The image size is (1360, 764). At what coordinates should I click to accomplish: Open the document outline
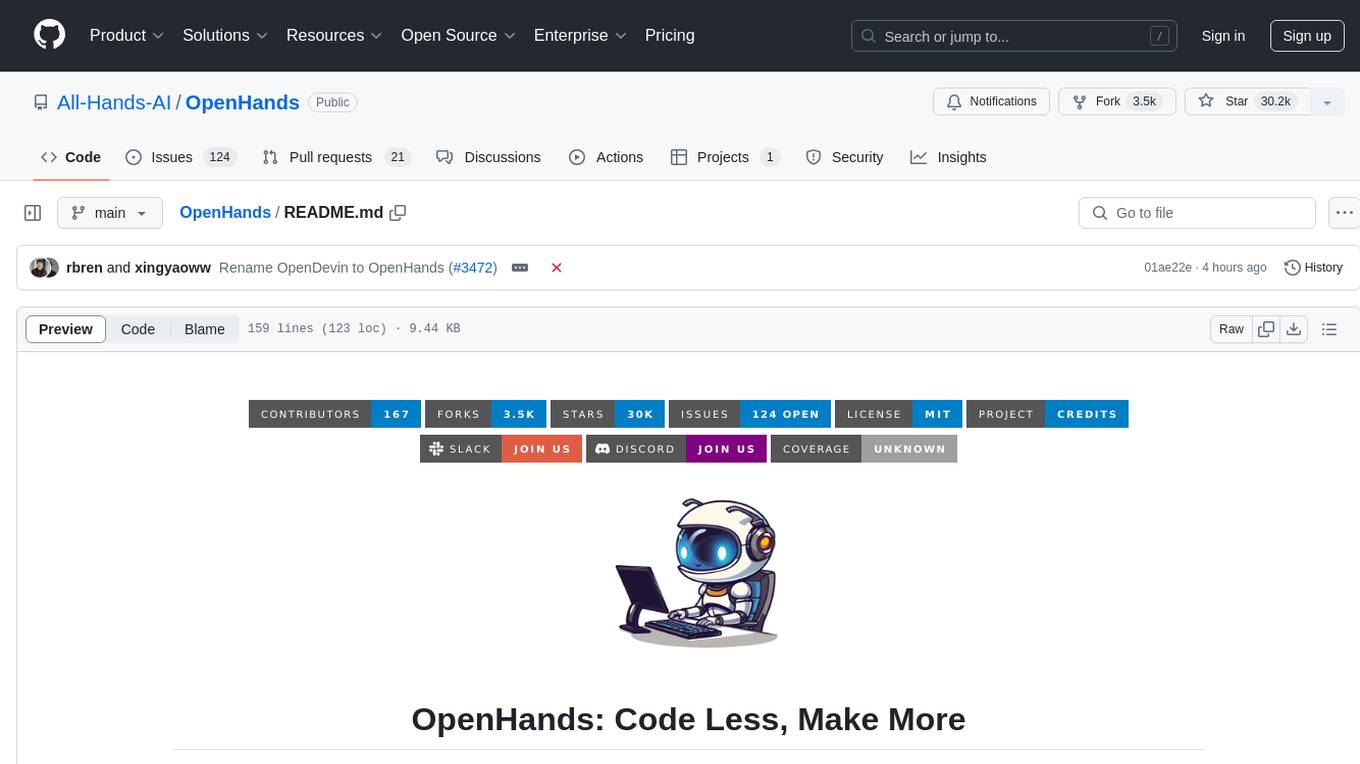[x=1329, y=329]
